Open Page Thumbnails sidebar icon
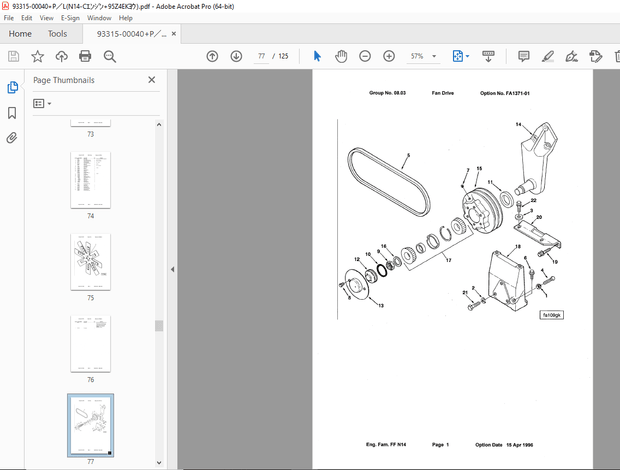 coord(12,87)
